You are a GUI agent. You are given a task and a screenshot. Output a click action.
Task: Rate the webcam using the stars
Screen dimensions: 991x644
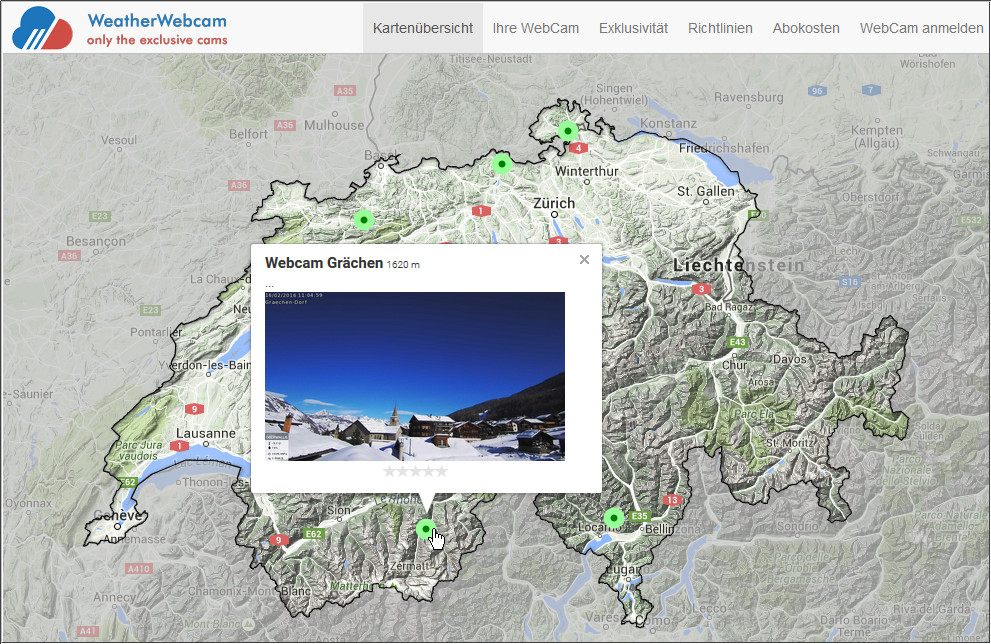click(x=415, y=471)
